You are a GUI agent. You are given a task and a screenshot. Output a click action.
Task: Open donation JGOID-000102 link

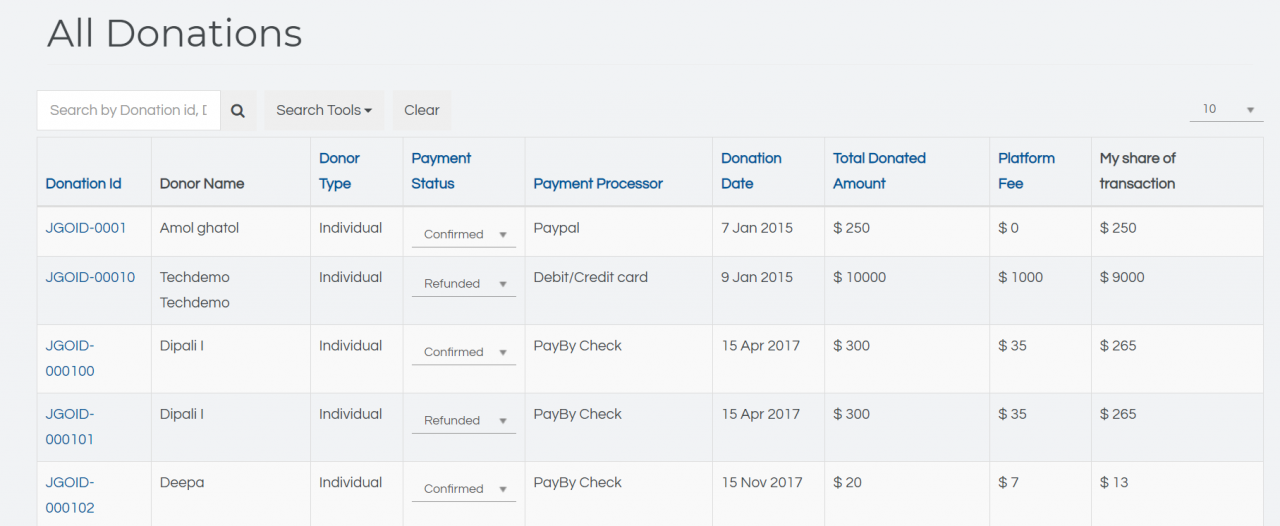[x=70, y=494]
